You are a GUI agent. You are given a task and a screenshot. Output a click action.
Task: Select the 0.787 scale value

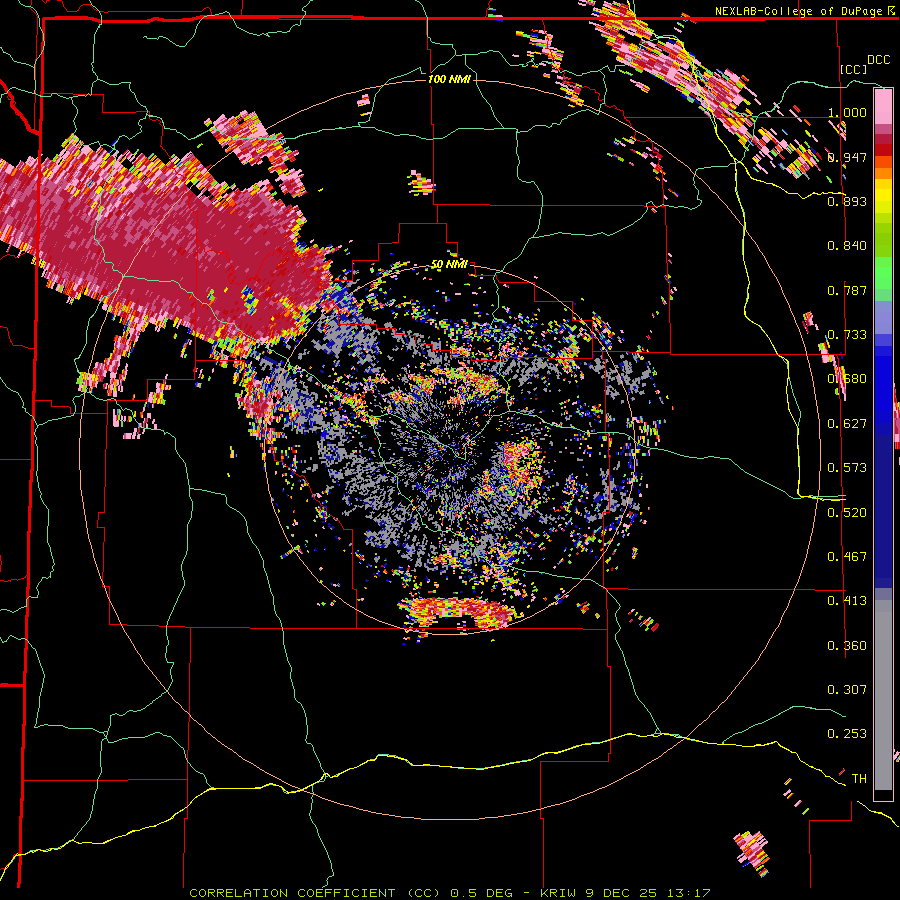pyautogui.click(x=847, y=290)
